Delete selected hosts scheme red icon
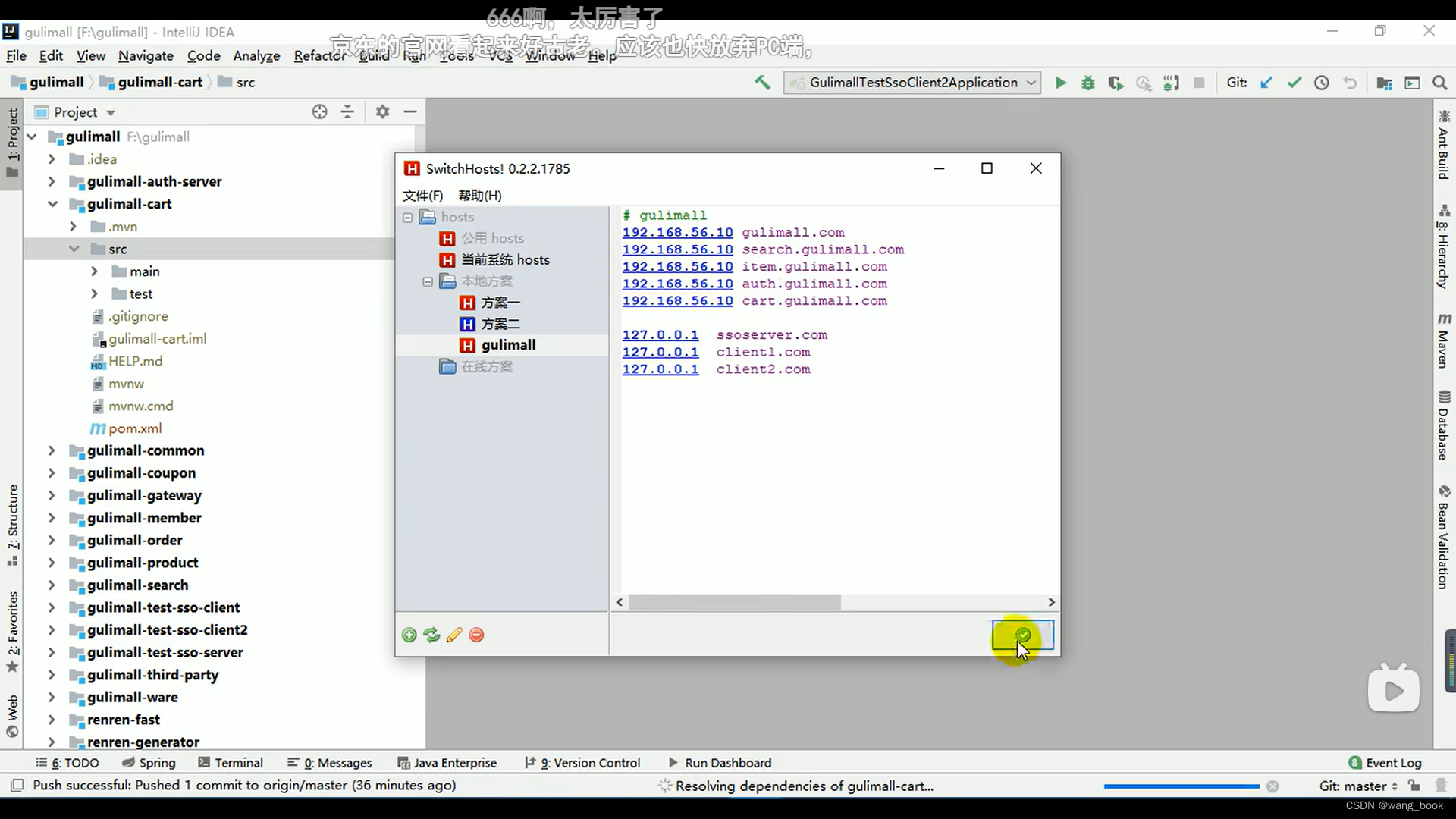 click(476, 635)
